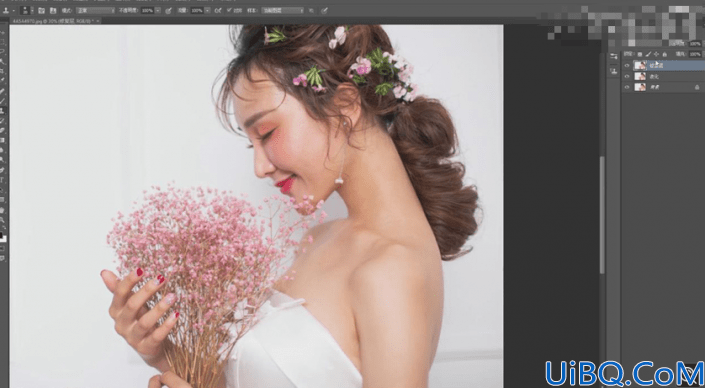Open the brush preset picker in options bar
705x388 pixels.
click(25, 10)
